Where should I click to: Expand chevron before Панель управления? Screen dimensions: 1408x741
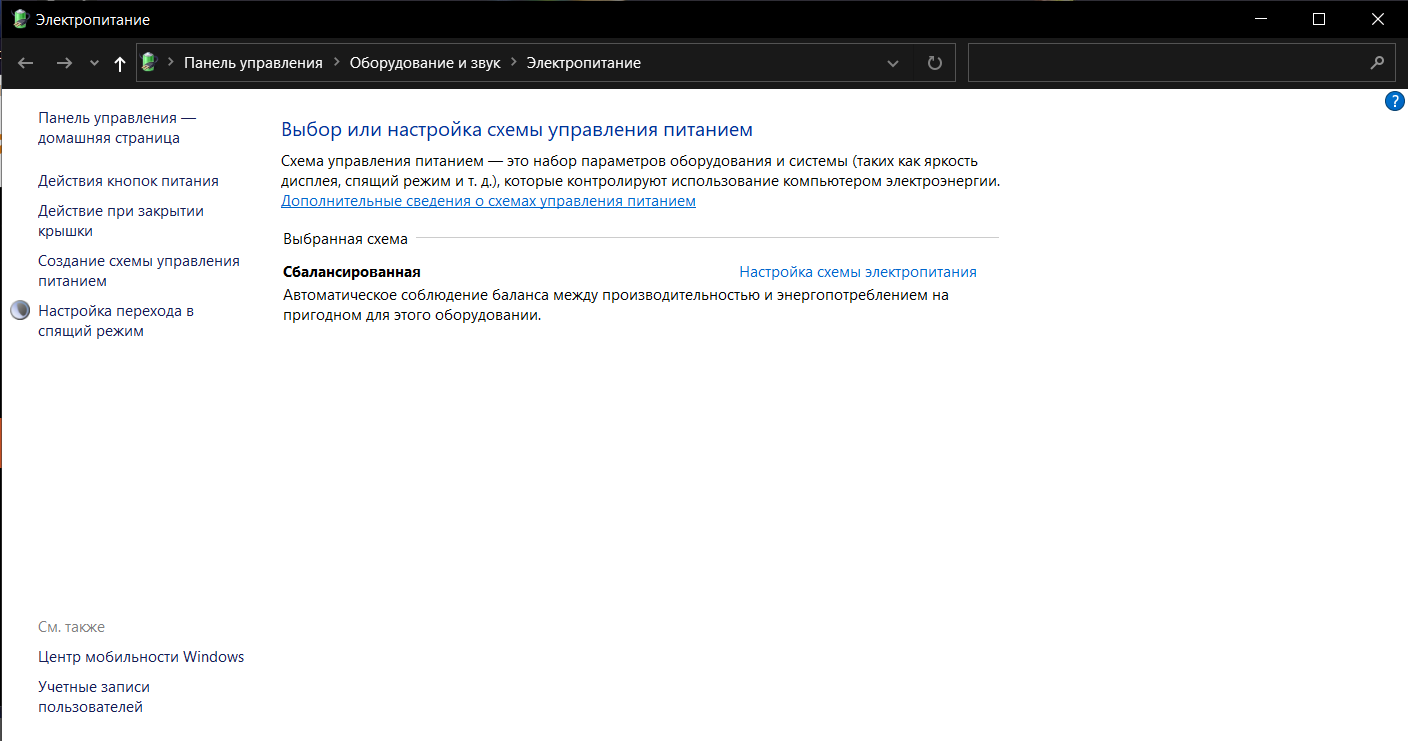point(171,62)
